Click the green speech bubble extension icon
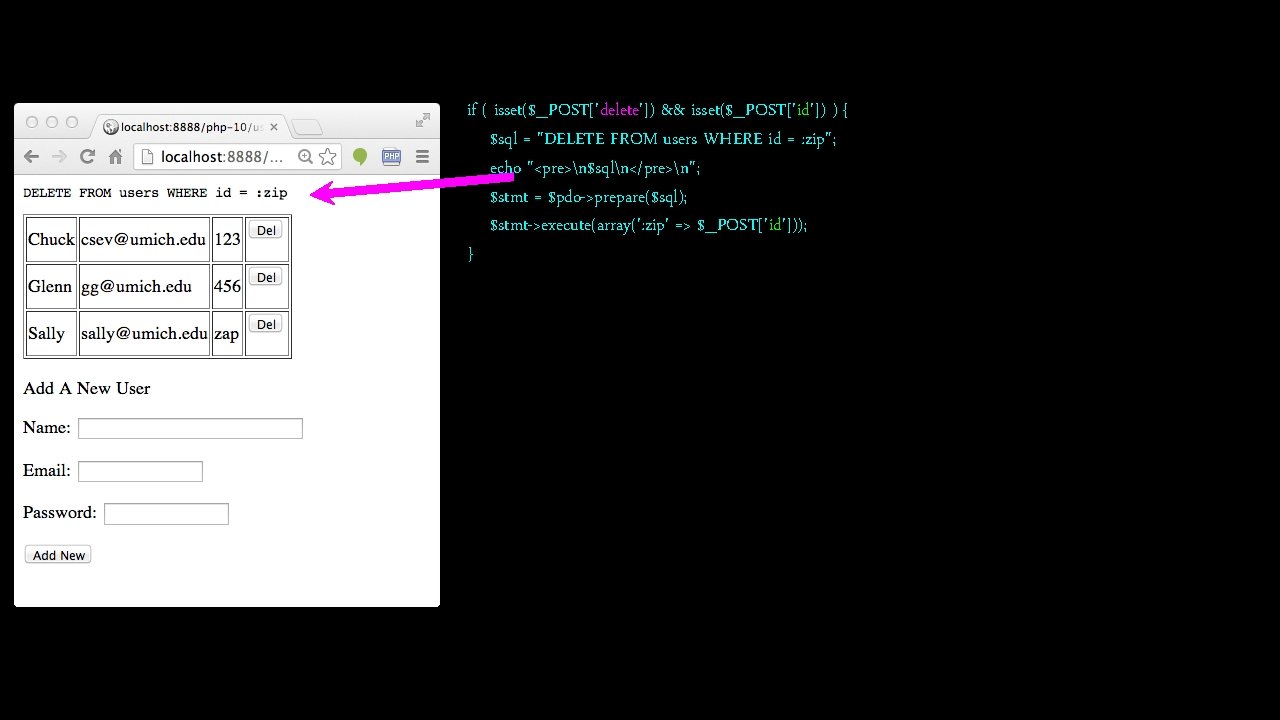The height and width of the screenshot is (720, 1280). pos(360,156)
